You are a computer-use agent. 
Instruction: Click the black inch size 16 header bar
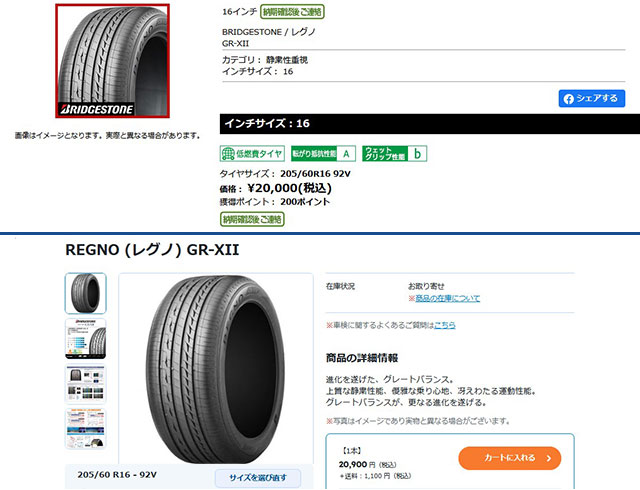click(x=430, y=124)
